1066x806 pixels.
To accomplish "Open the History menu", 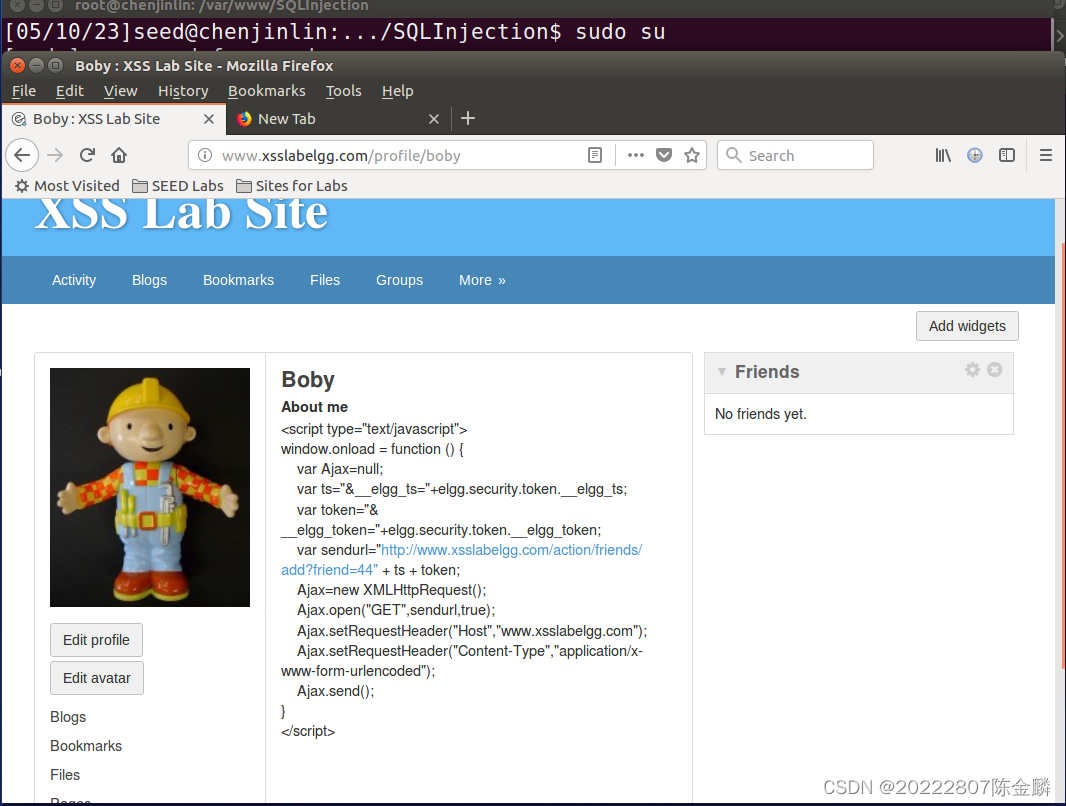I will pyautogui.click(x=183, y=91).
